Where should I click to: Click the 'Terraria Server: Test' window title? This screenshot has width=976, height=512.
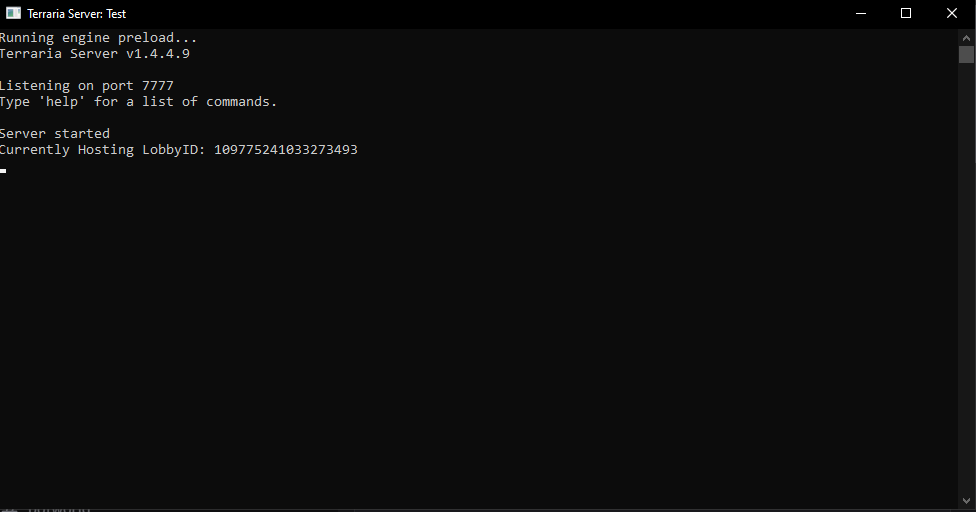pyautogui.click(x=77, y=14)
